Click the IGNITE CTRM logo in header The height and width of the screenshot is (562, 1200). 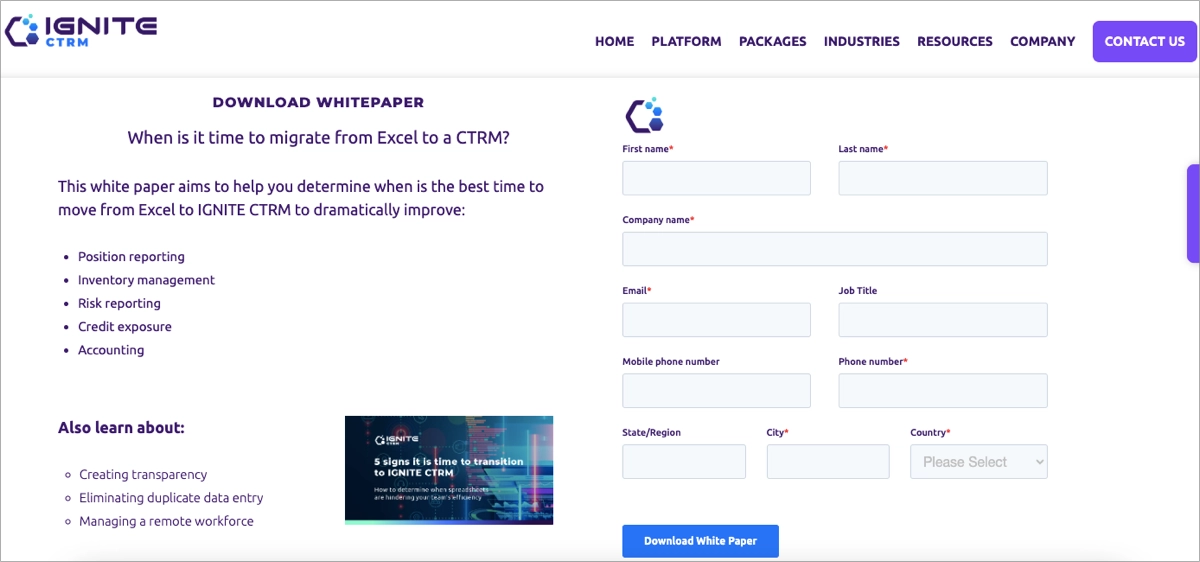pos(81,31)
